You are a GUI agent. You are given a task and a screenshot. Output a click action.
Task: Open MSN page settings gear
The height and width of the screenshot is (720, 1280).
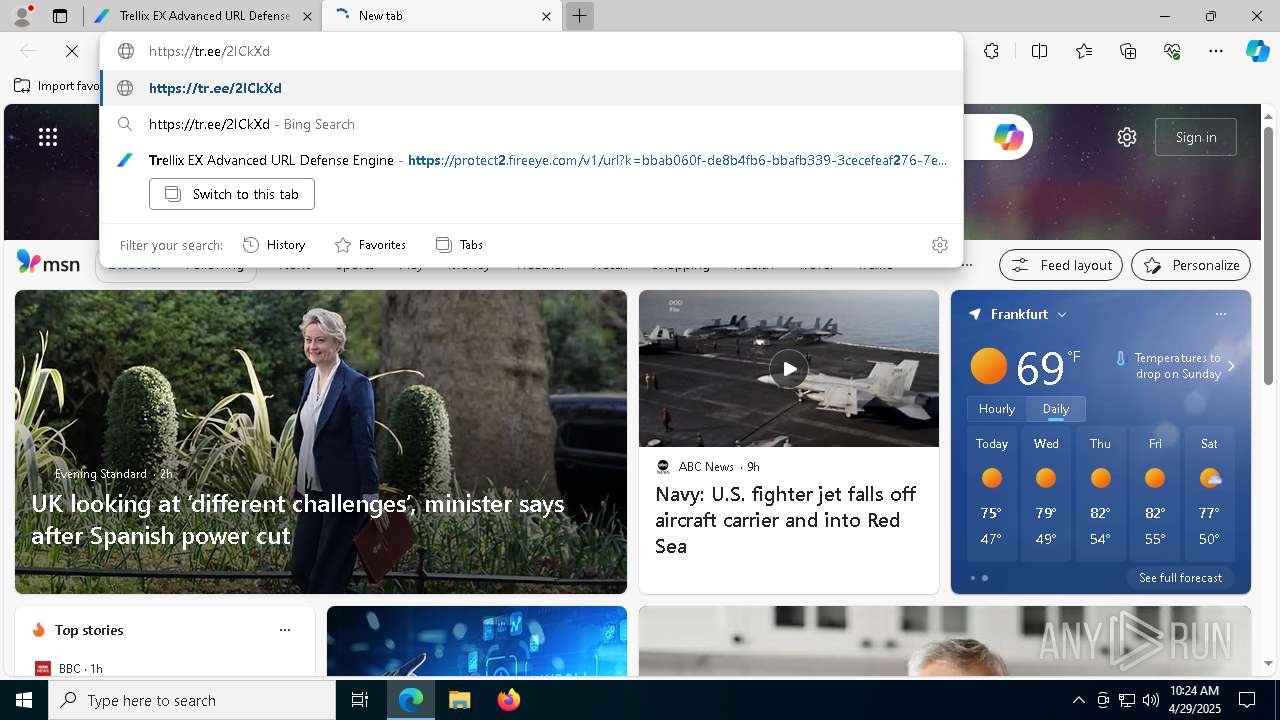[x=1127, y=137]
